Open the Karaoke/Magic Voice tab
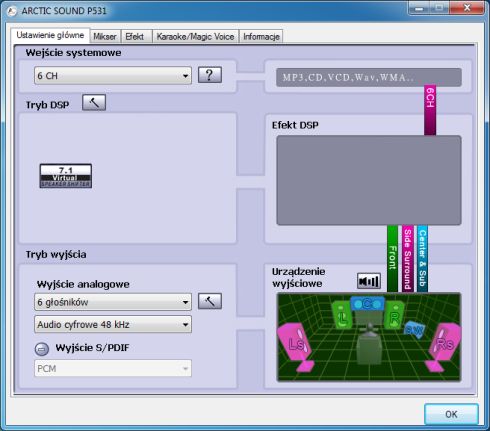 [x=195, y=36]
